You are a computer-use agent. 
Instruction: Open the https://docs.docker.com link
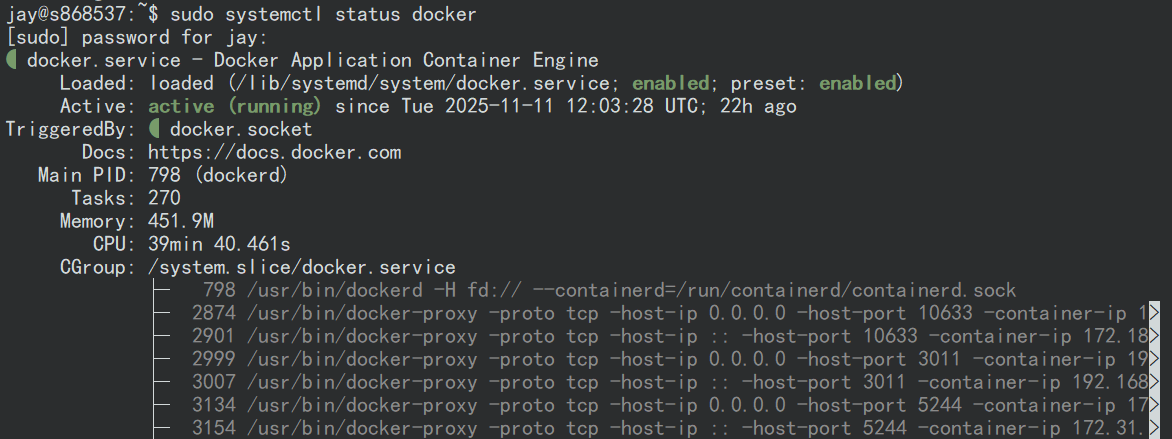pyautogui.click(x=274, y=152)
